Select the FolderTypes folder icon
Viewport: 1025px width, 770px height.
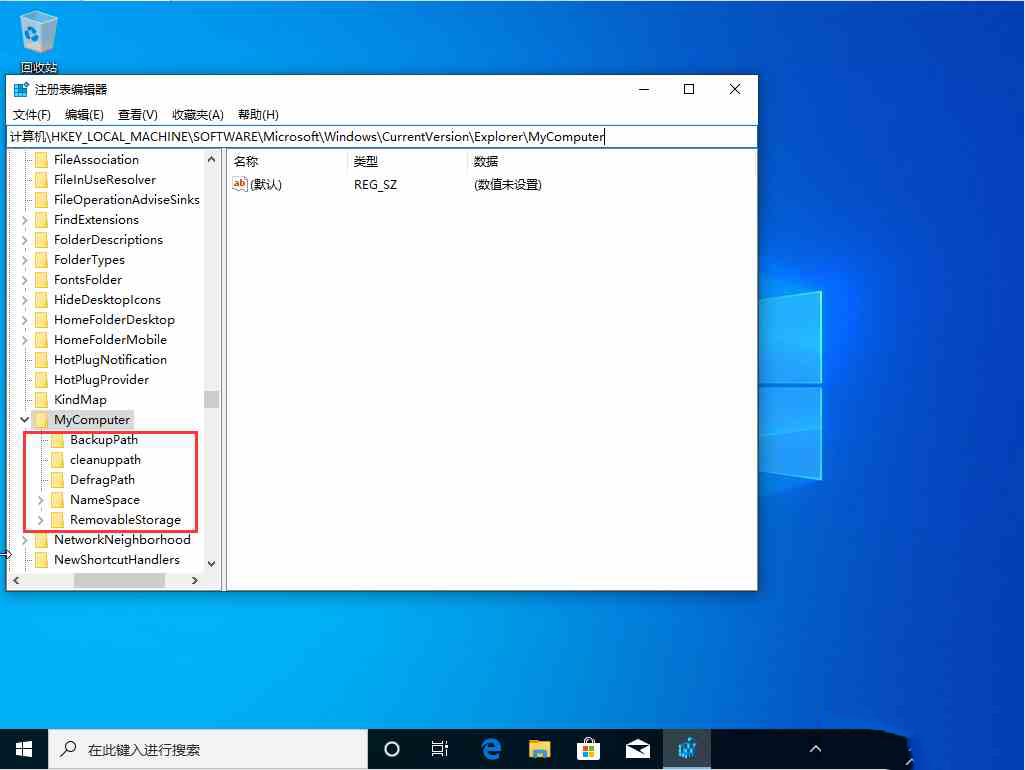(41, 259)
